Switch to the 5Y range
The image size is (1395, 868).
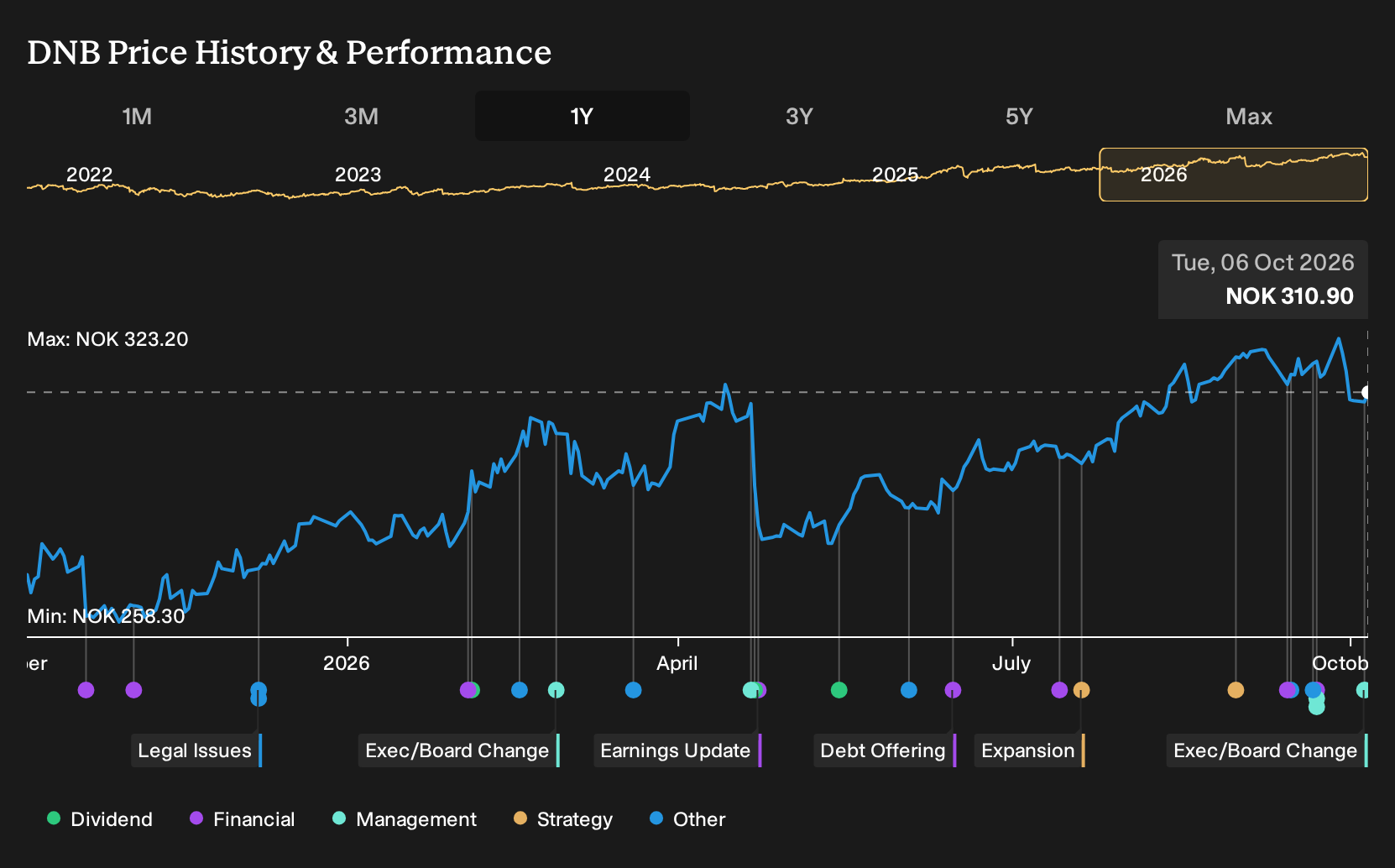coord(1019,116)
